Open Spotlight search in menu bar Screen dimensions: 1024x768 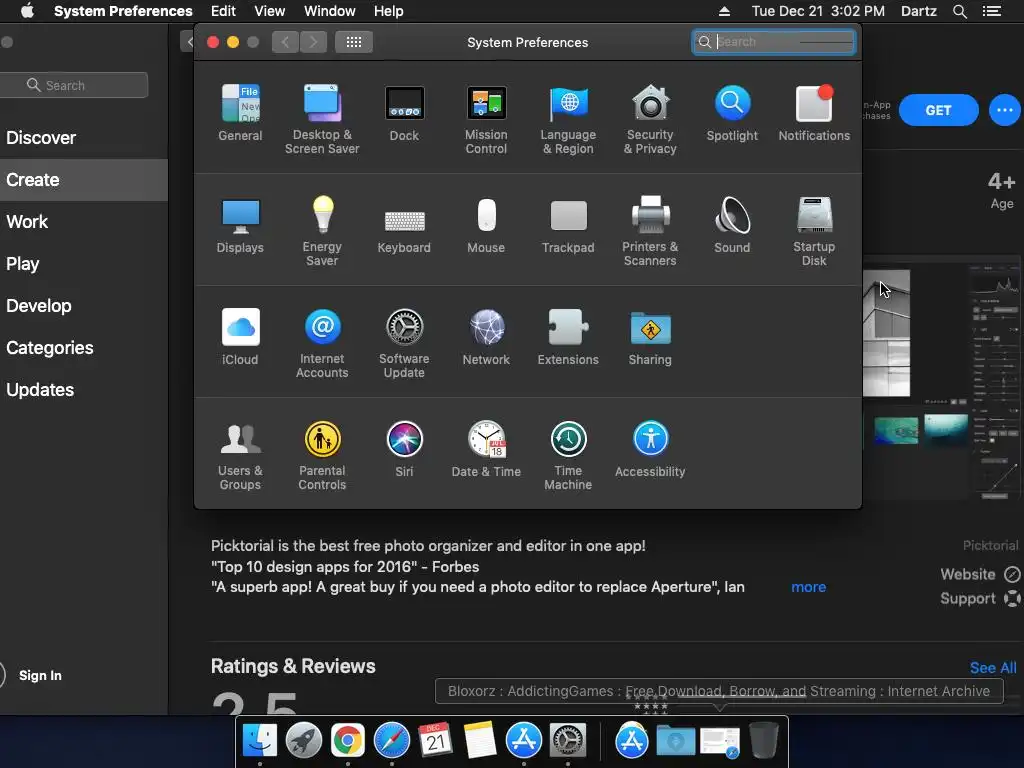point(959,11)
